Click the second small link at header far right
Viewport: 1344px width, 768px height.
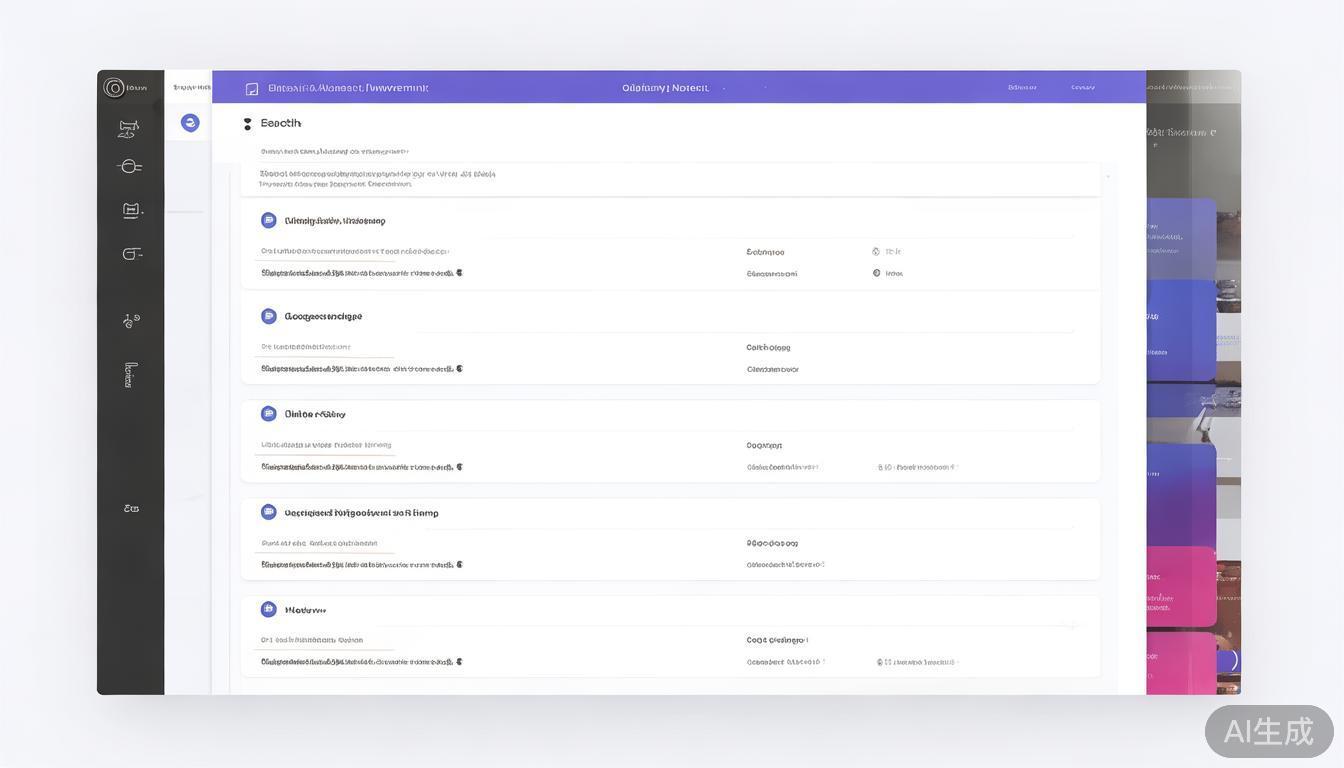1082,88
